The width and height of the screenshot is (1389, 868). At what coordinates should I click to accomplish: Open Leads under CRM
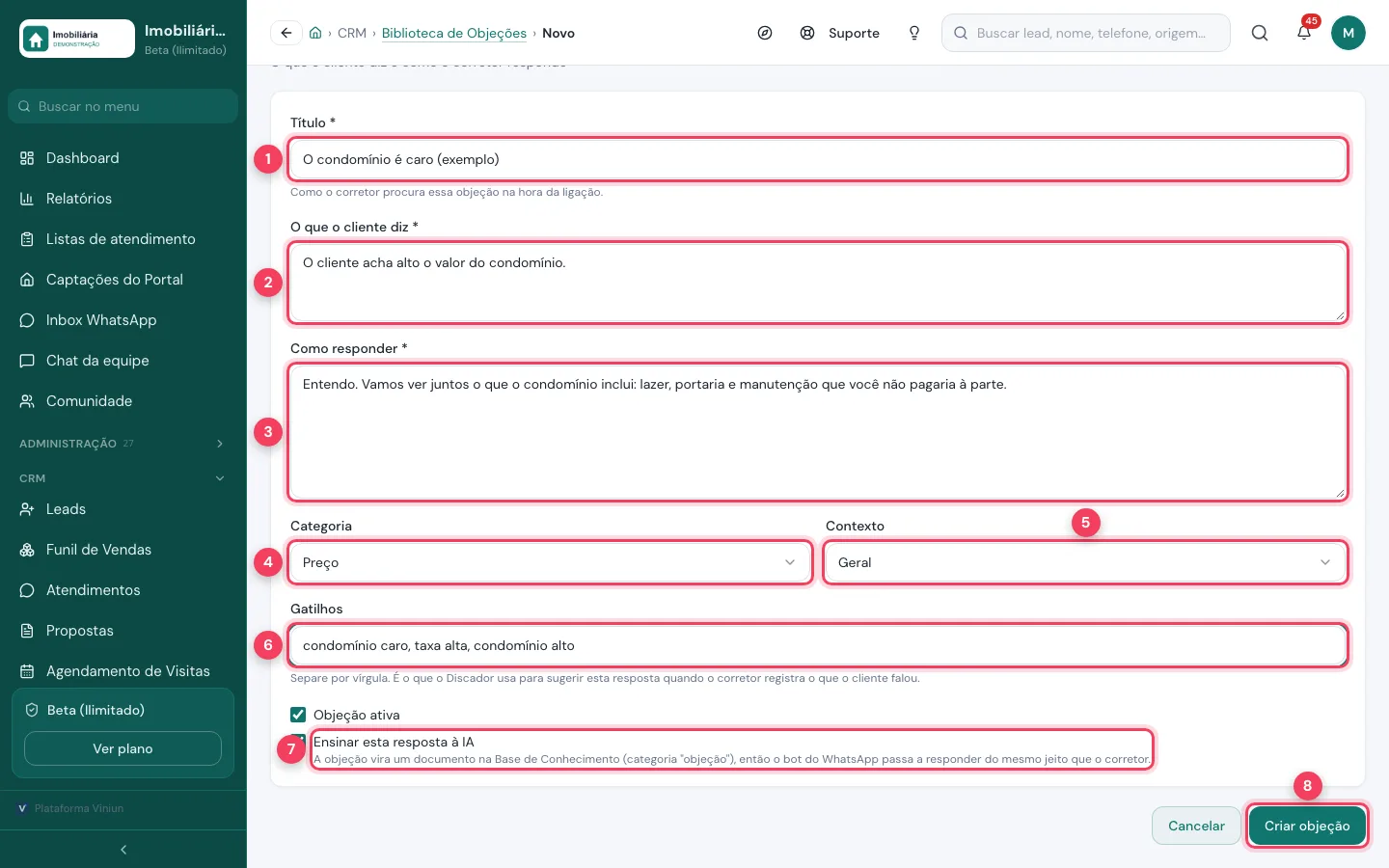123,509
